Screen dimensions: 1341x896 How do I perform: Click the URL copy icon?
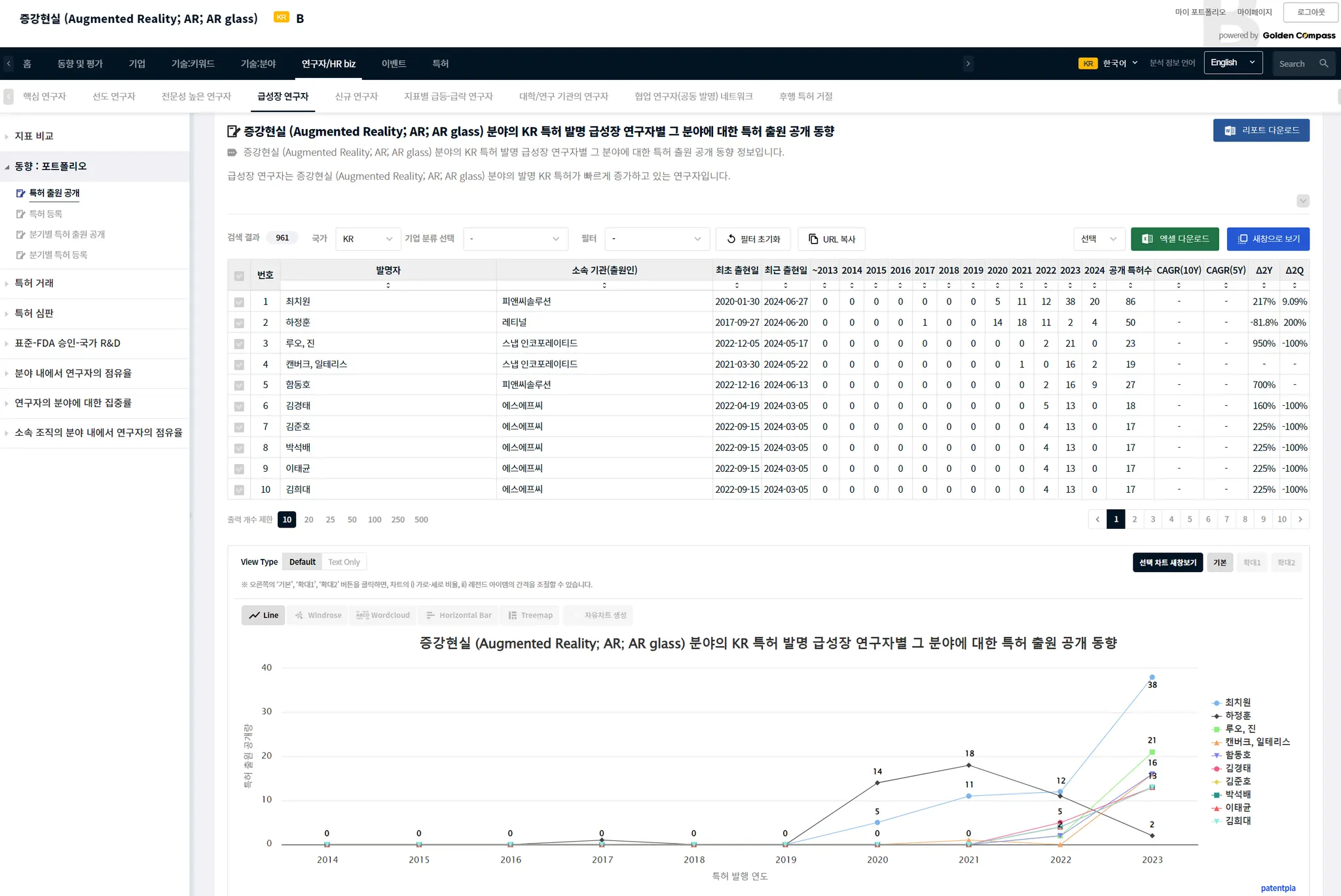point(813,239)
